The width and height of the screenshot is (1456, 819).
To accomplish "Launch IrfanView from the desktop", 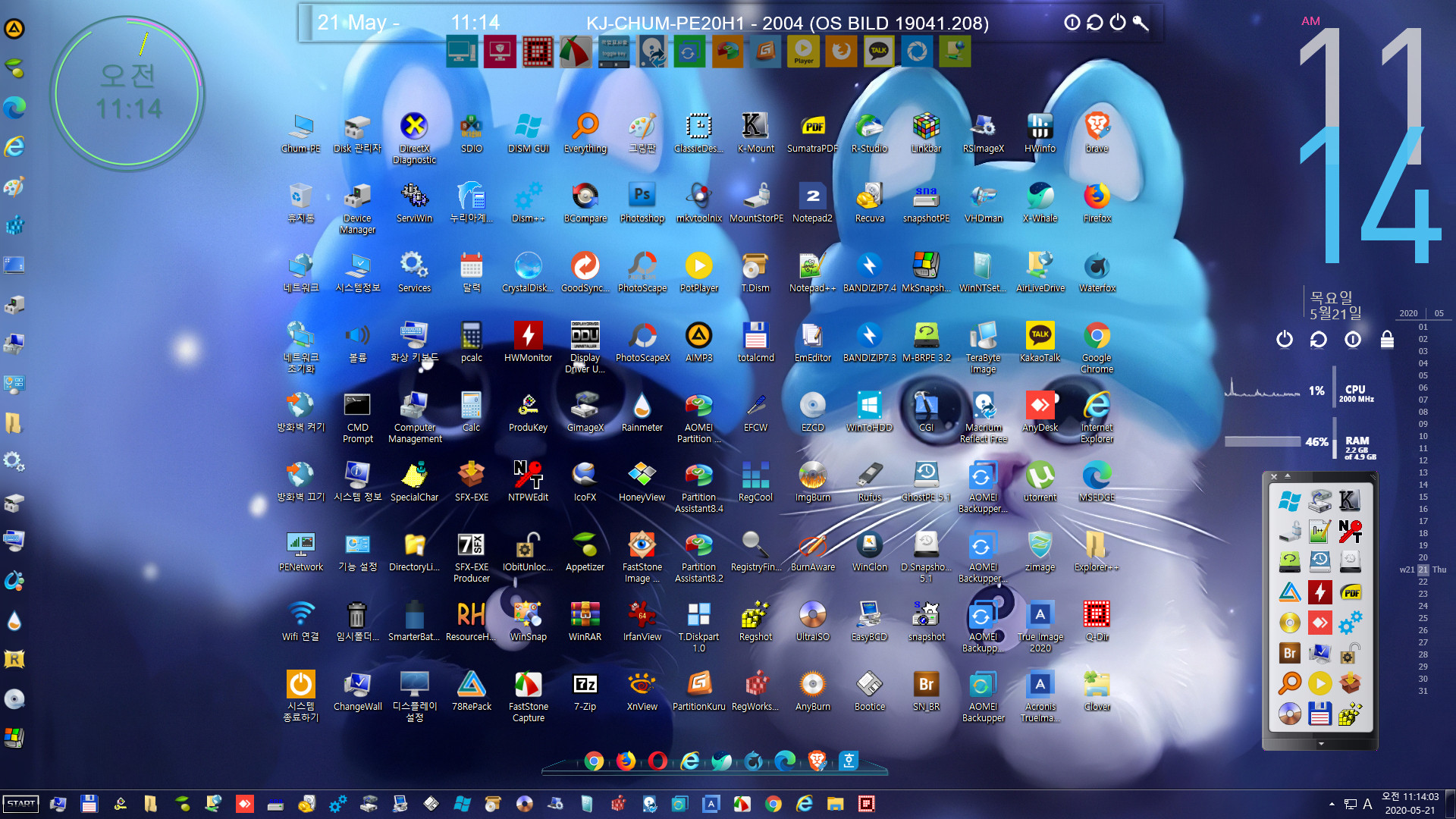I will click(642, 622).
